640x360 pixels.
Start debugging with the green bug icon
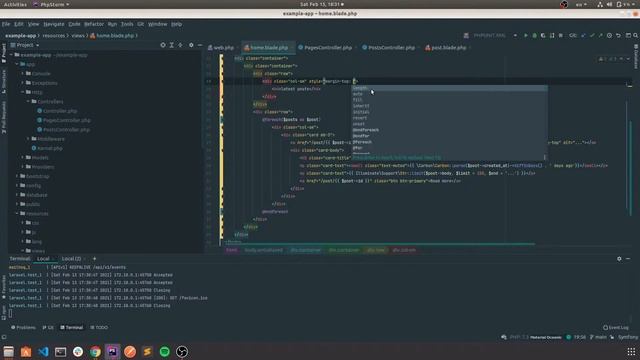click(x=534, y=36)
